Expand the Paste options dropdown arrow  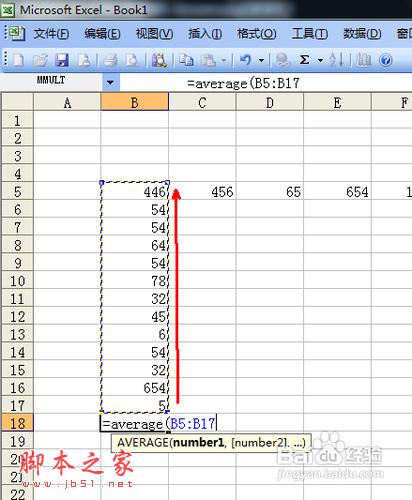[x=223, y=60]
